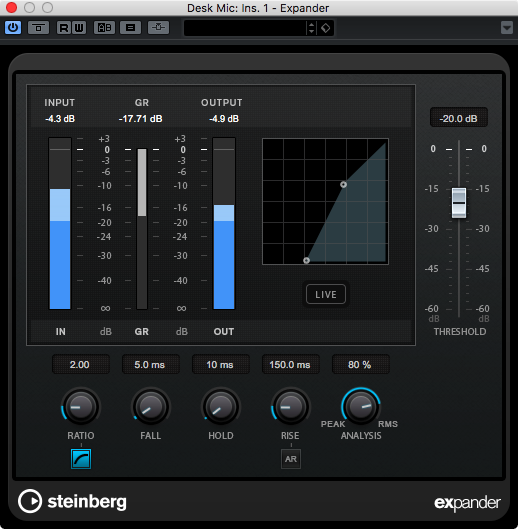
Task: Click the Fall value field 5.0 ms
Action: pyautogui.click(x=151, y=364)
